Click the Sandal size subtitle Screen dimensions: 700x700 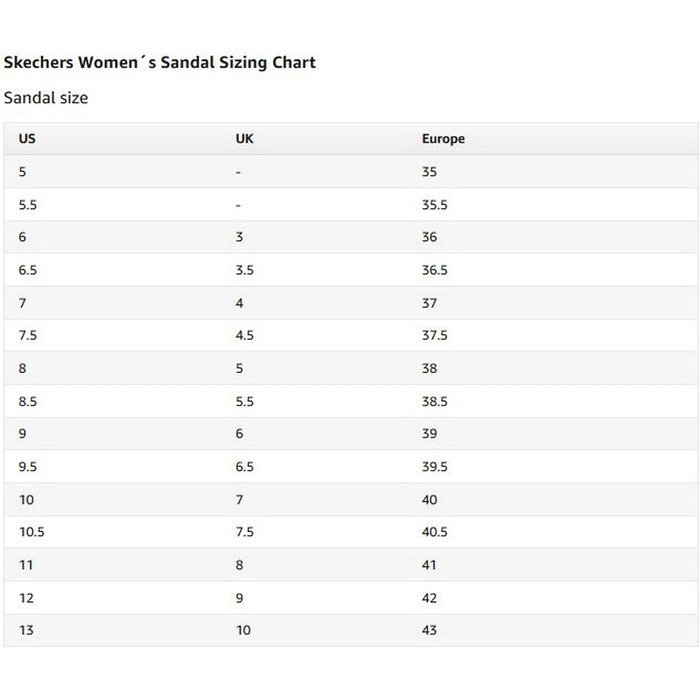pos(46,98)
